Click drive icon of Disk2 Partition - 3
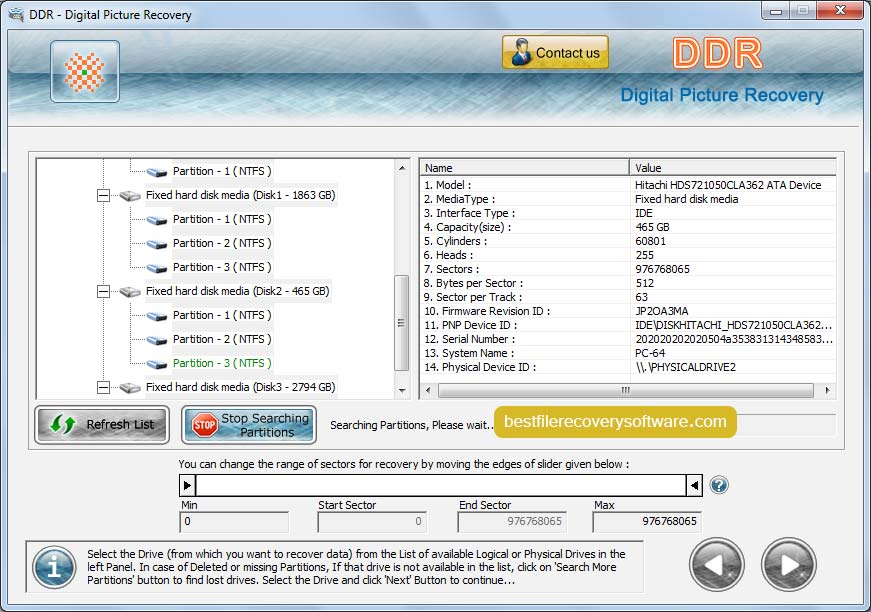 157,364
